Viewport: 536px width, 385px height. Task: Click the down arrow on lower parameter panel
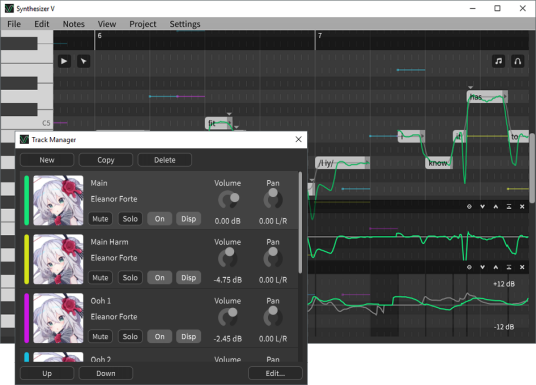[482, 267]
